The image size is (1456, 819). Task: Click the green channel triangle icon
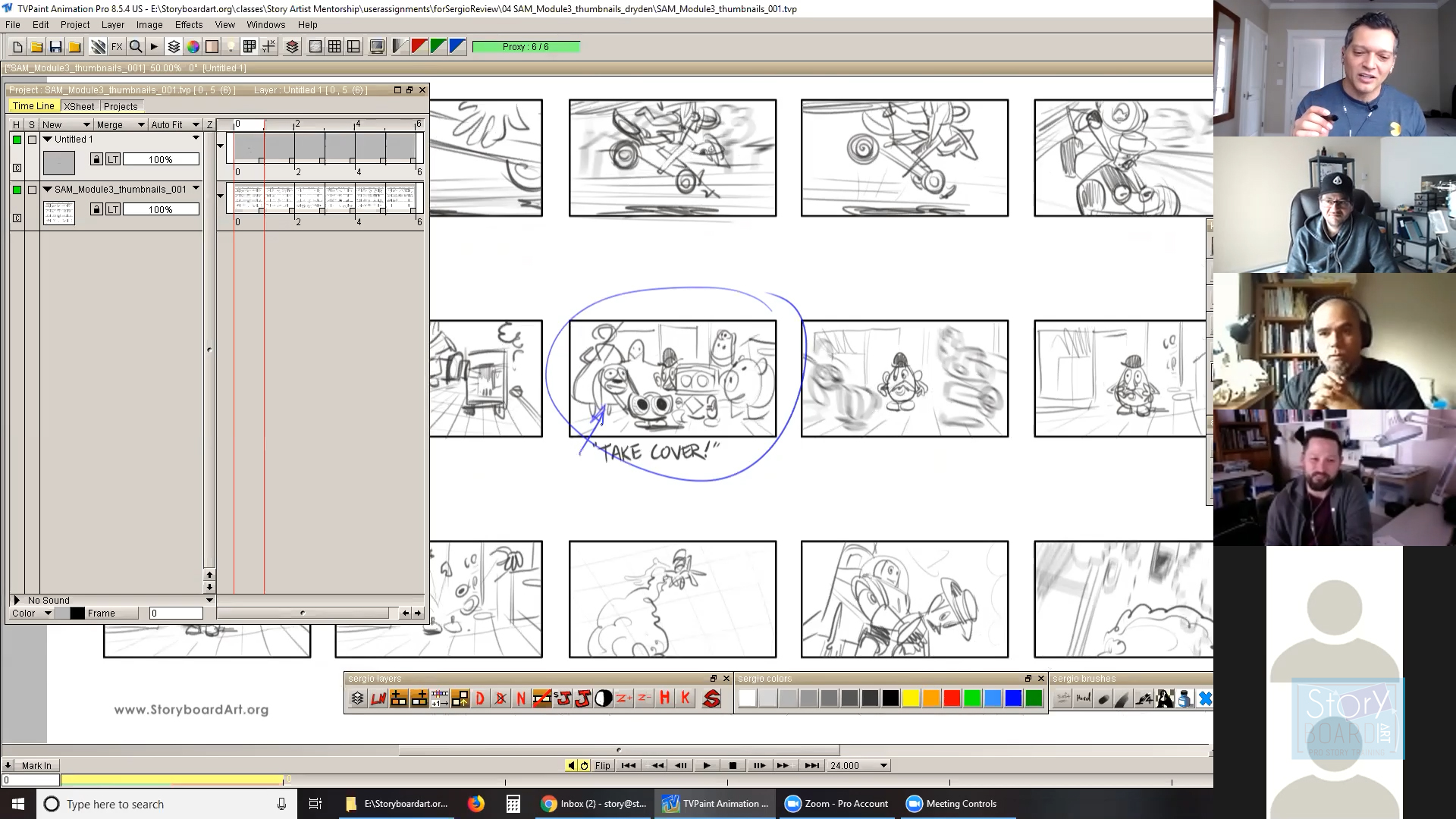click(x=438, y=47)
